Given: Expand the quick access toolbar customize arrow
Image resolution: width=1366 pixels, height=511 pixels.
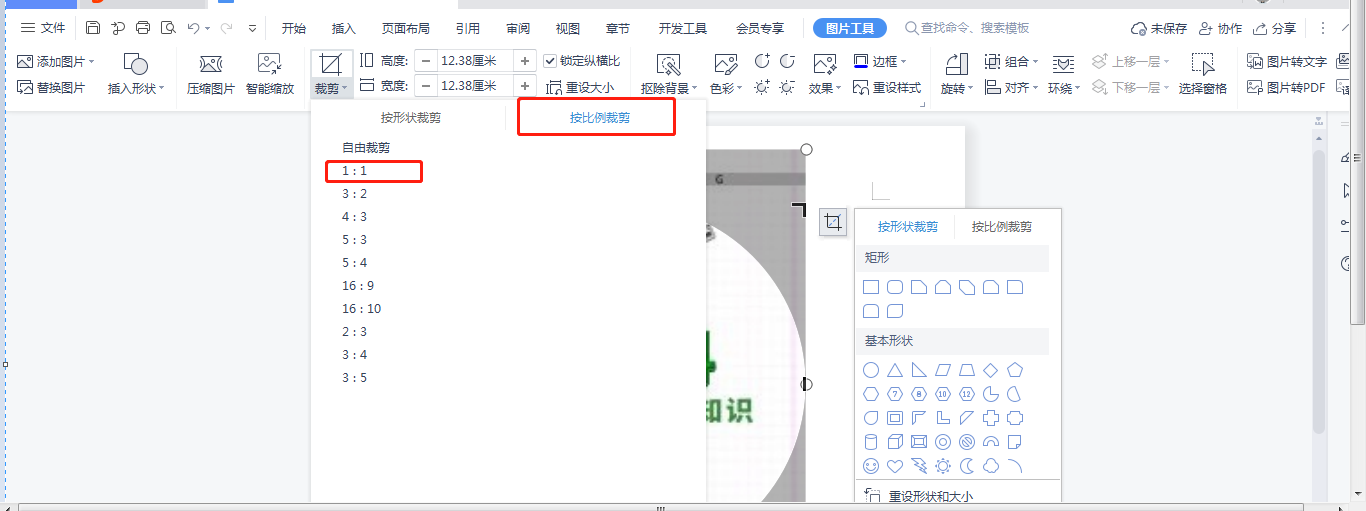Looking at the screenshot, I should [252, 28].
